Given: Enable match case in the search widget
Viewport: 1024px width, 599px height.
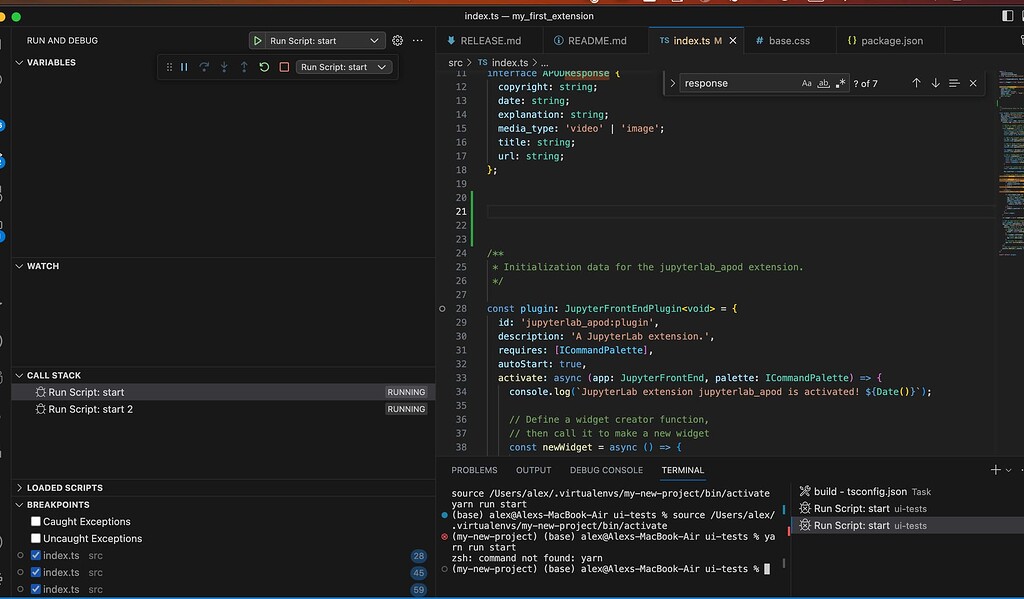Looking at the screenshot, I should click(806, 83).
